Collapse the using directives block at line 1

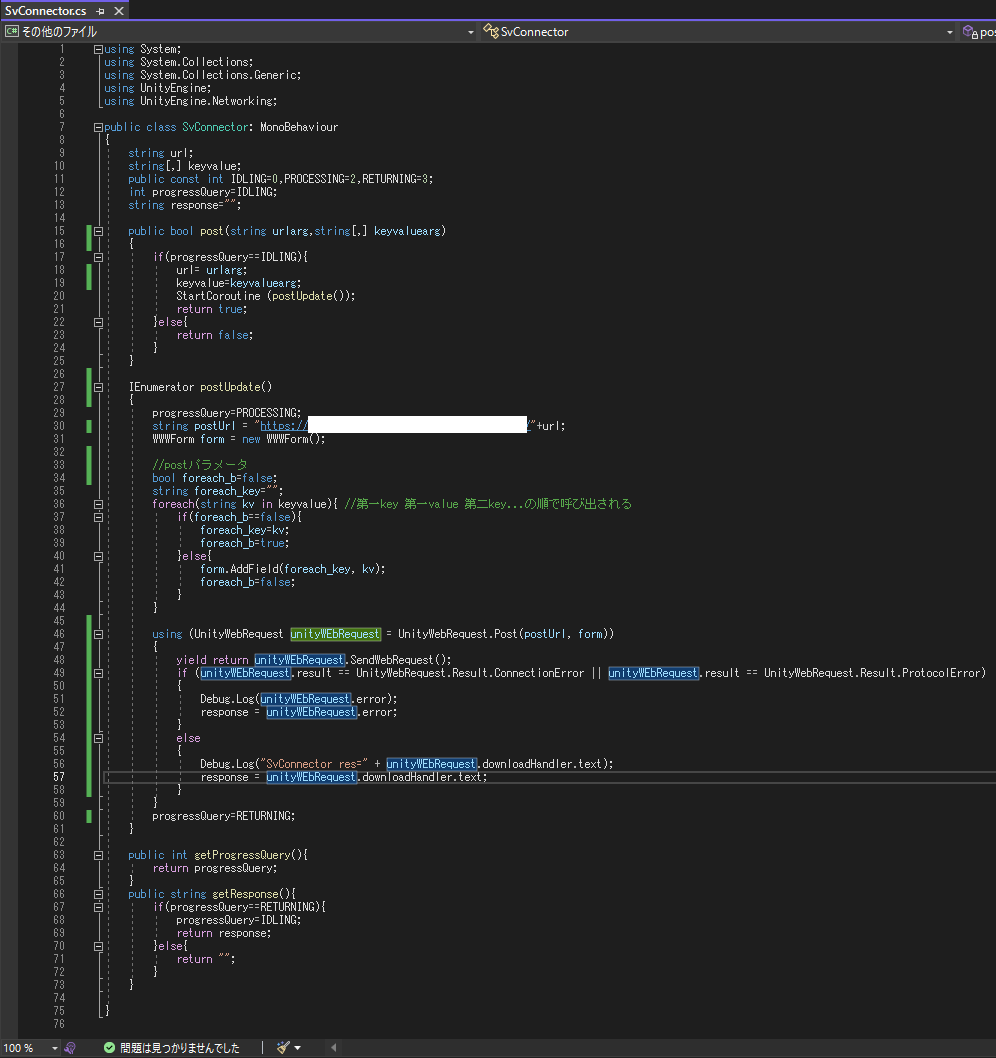click(x=99, y=49)
